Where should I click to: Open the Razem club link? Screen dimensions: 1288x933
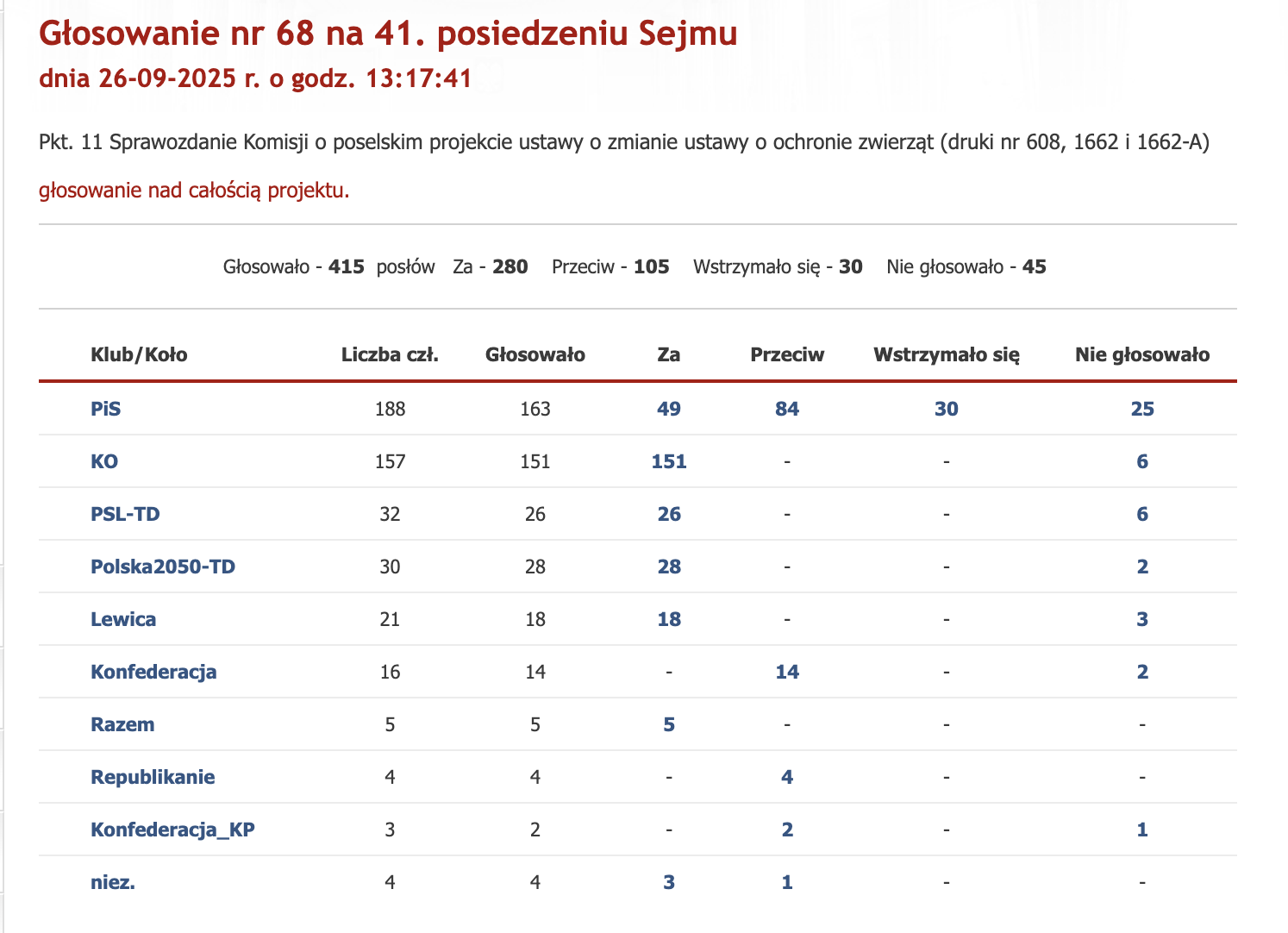(x=122, y=724)
